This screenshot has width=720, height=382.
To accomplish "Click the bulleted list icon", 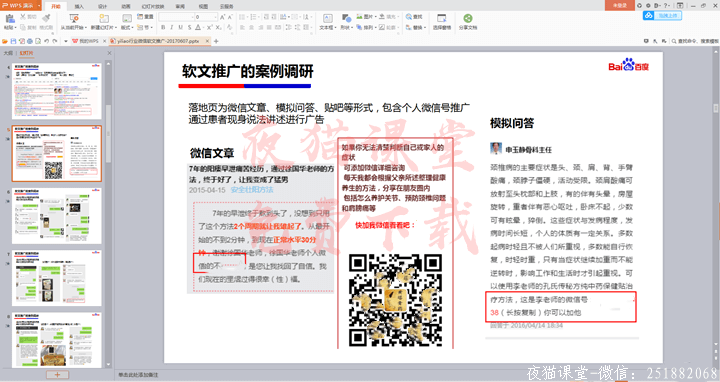I will click(x=242, y=17).
